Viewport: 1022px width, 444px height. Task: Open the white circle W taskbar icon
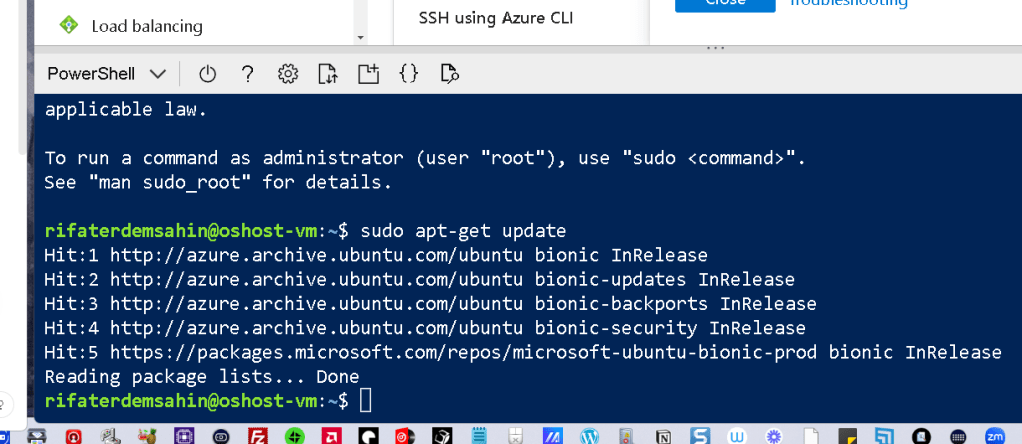tap(737, 436)
